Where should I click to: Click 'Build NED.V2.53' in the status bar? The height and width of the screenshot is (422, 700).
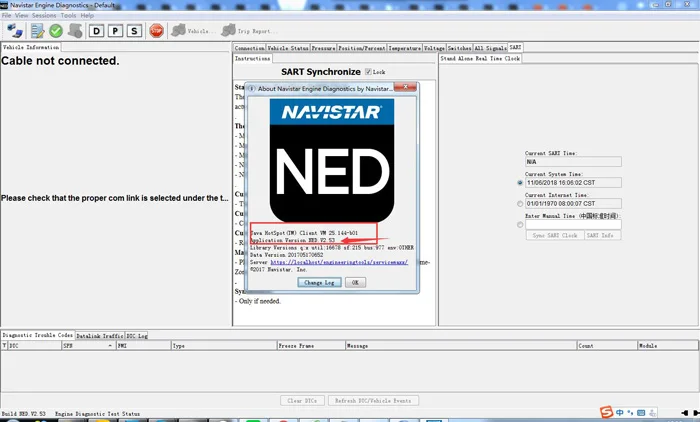24,414
